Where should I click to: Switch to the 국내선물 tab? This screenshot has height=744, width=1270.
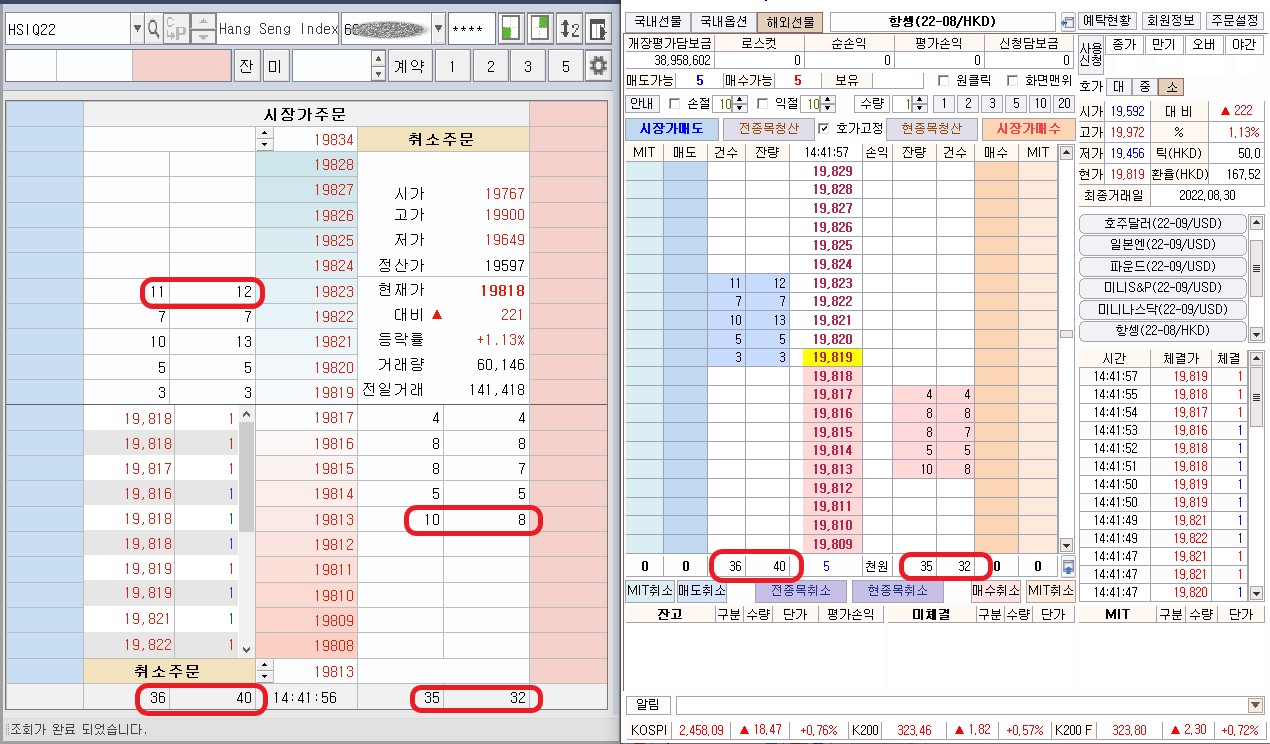[657, 21]
